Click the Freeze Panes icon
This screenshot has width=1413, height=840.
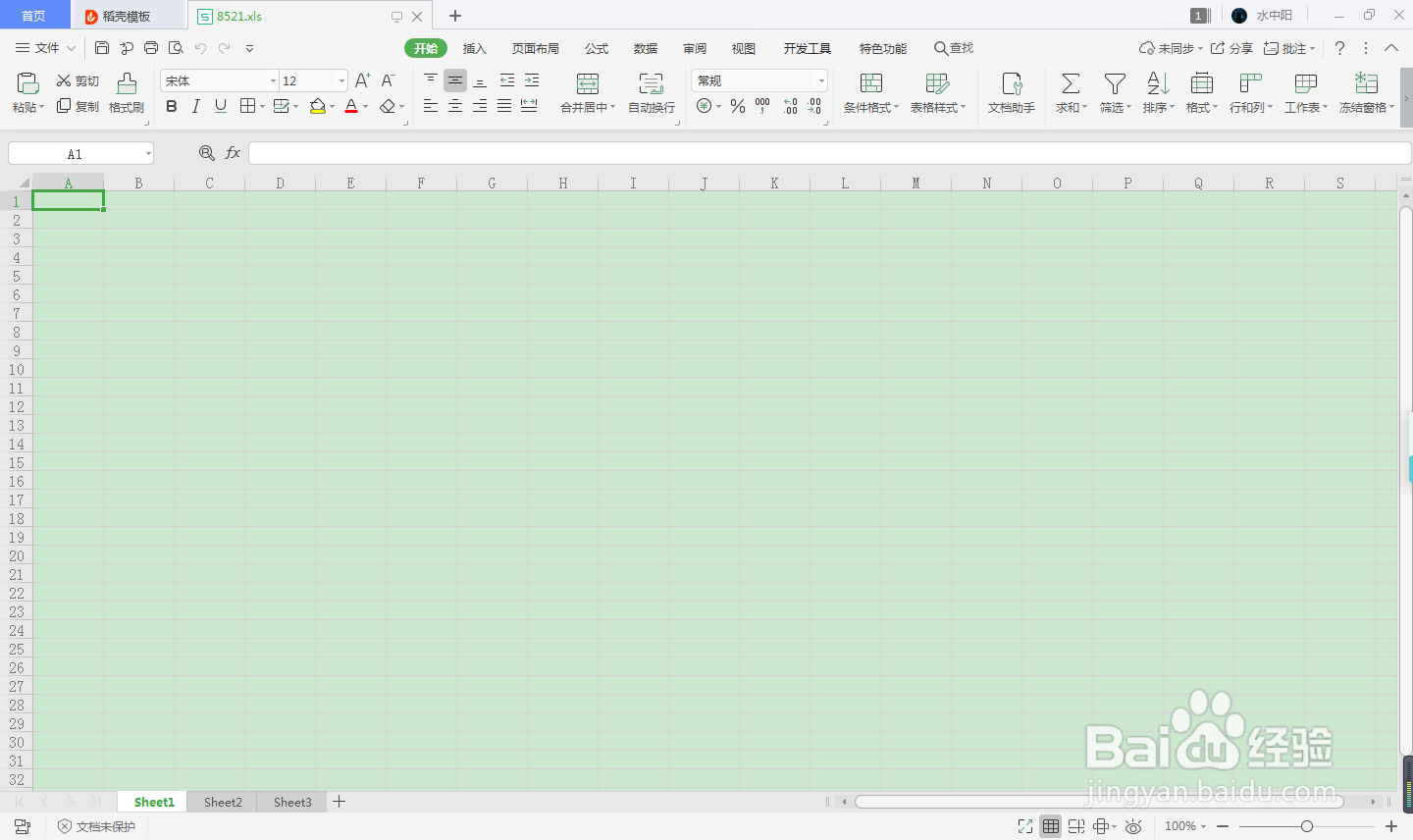coord(1366,84)
